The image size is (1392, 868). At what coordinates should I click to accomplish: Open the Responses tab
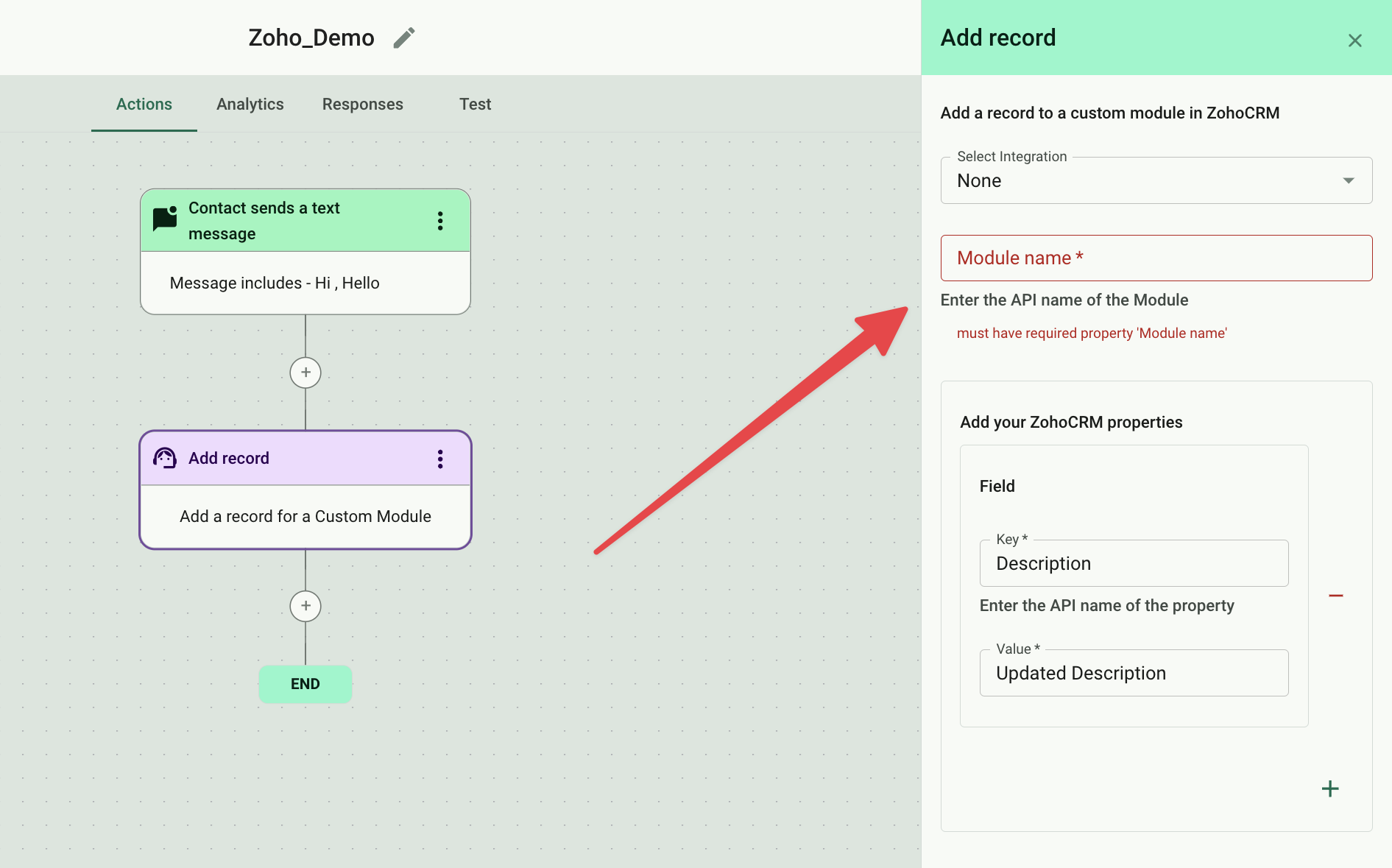[x=363, y=104]
